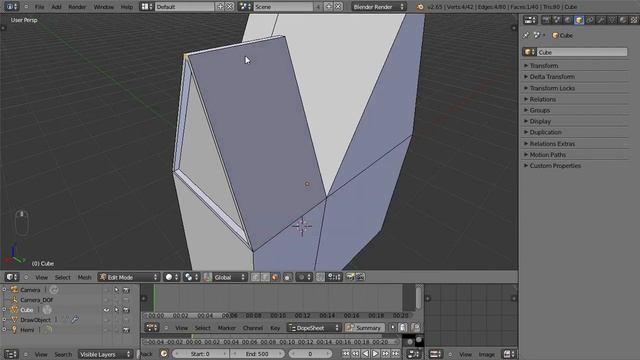This screenshot has width=640, height=360.
Task: Select DrawObject in the outliner
Action: pyautogui.click(x=35, y=320)
